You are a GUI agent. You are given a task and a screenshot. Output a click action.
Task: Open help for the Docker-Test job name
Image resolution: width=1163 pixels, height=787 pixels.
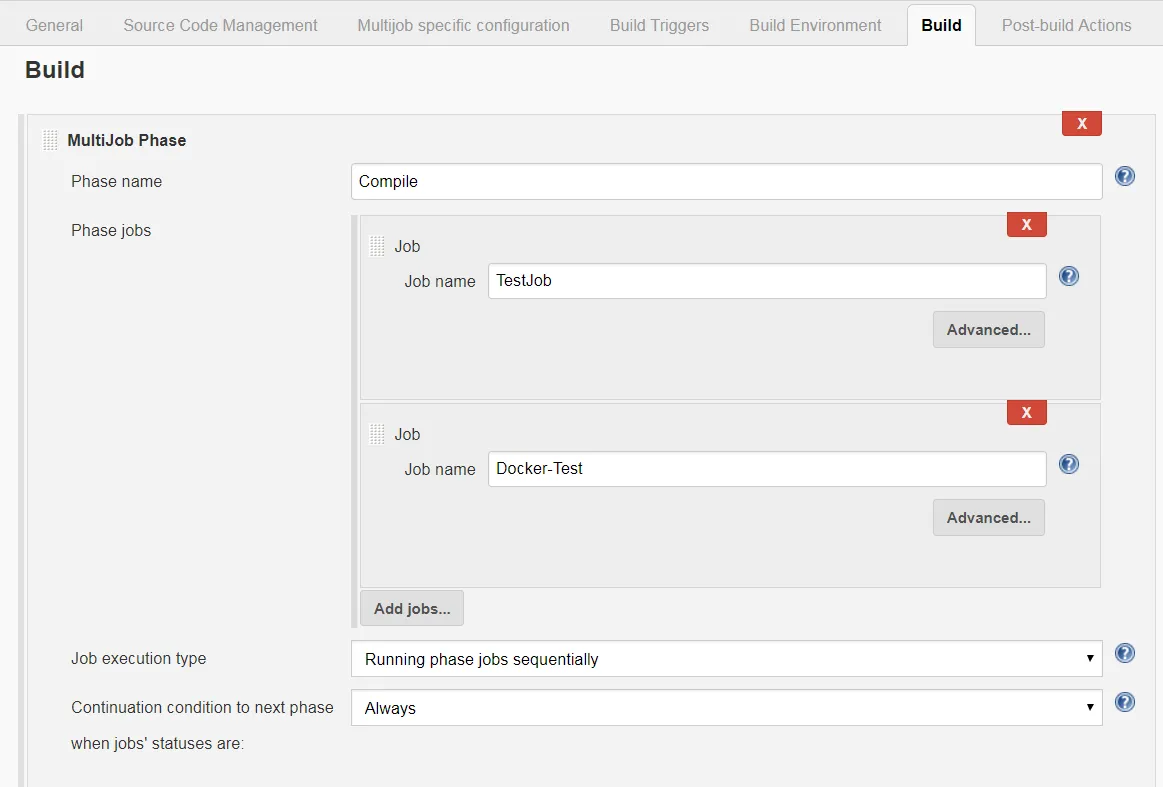[1068, 464]
